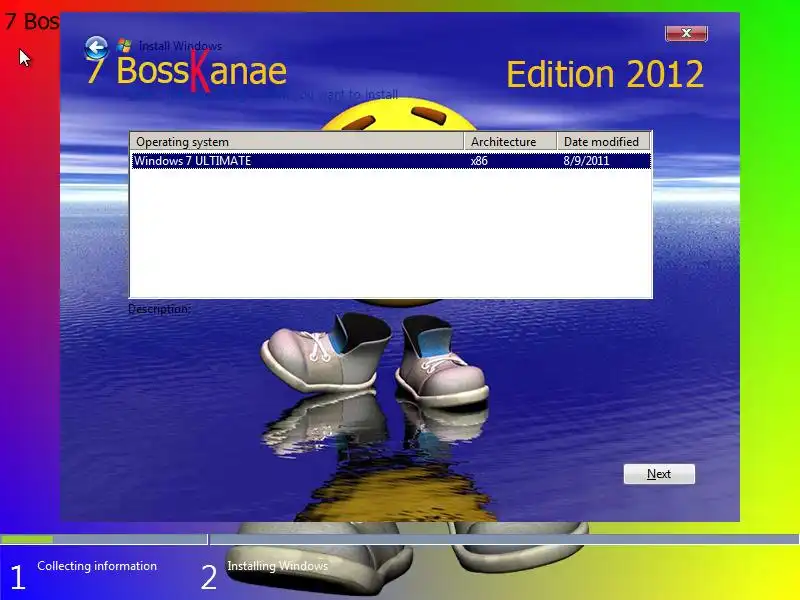Click the Description label
The image size is (800, 600).
tap(159, 309)
